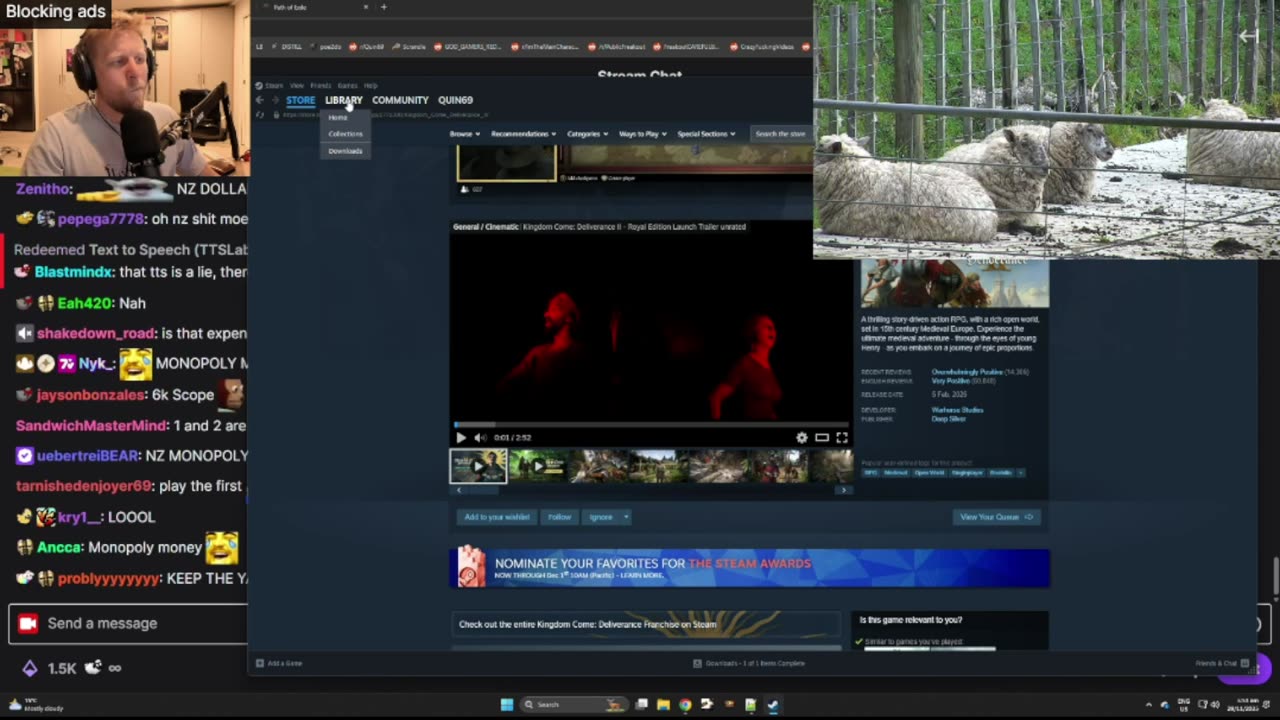The width and height of the screenshot is (1280, 720).
Task: Open Help menu in Steam
Action: (371, 86)
